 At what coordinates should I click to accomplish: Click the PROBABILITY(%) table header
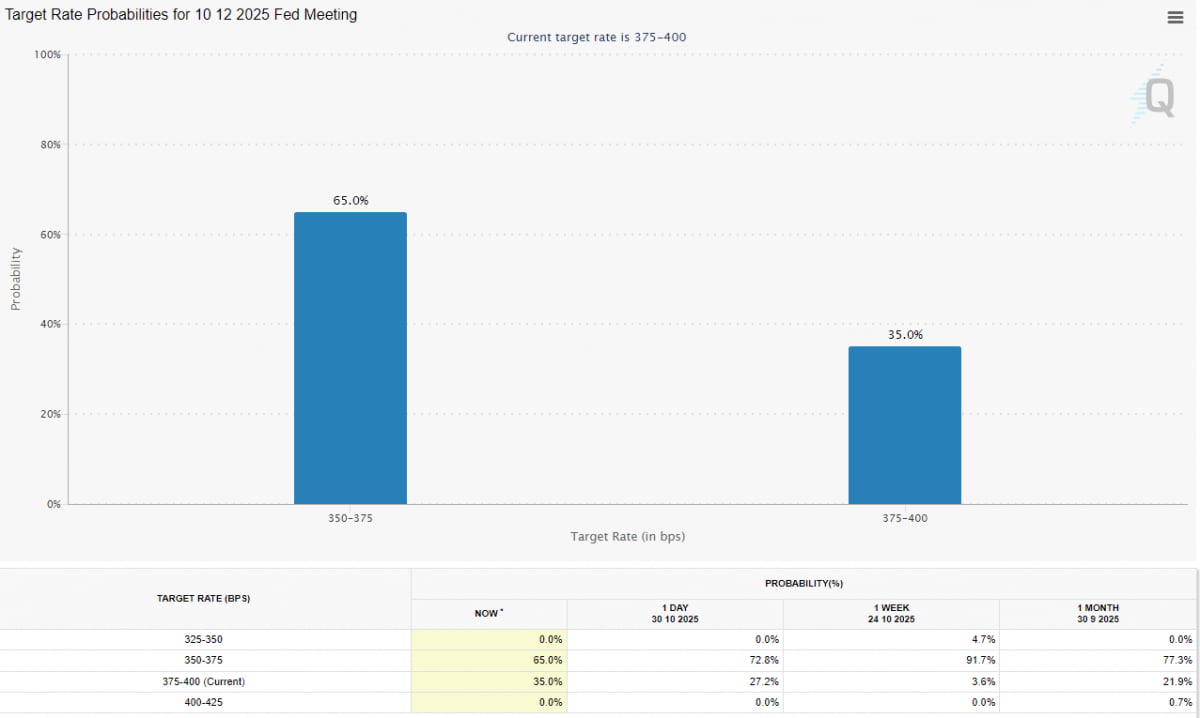[x=804, y=583]
